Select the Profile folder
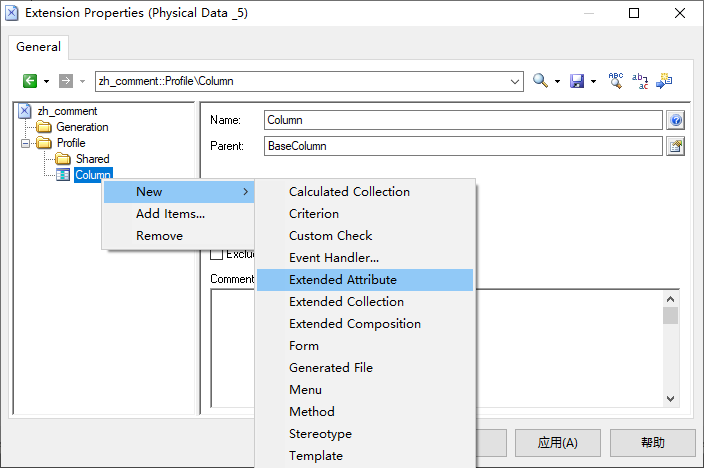Image resolution: width=704 pixels, height=468 pixels. pyautogui.click(x=71, y=143)
